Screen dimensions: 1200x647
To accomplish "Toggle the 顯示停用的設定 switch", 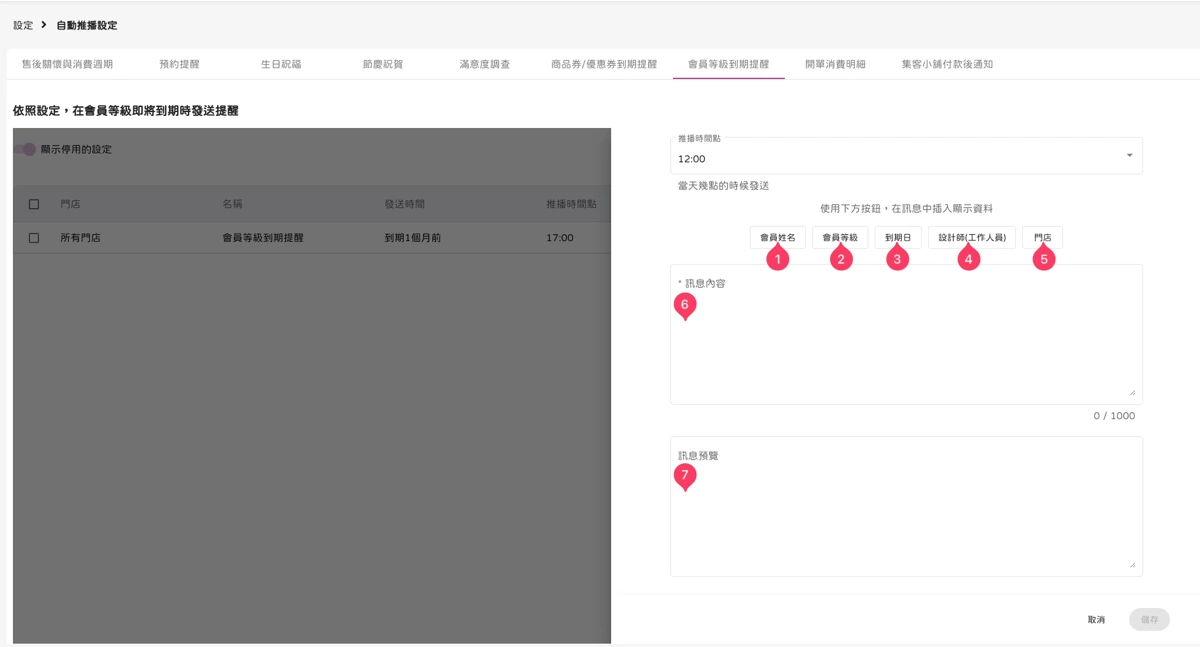I will [25, 149].
